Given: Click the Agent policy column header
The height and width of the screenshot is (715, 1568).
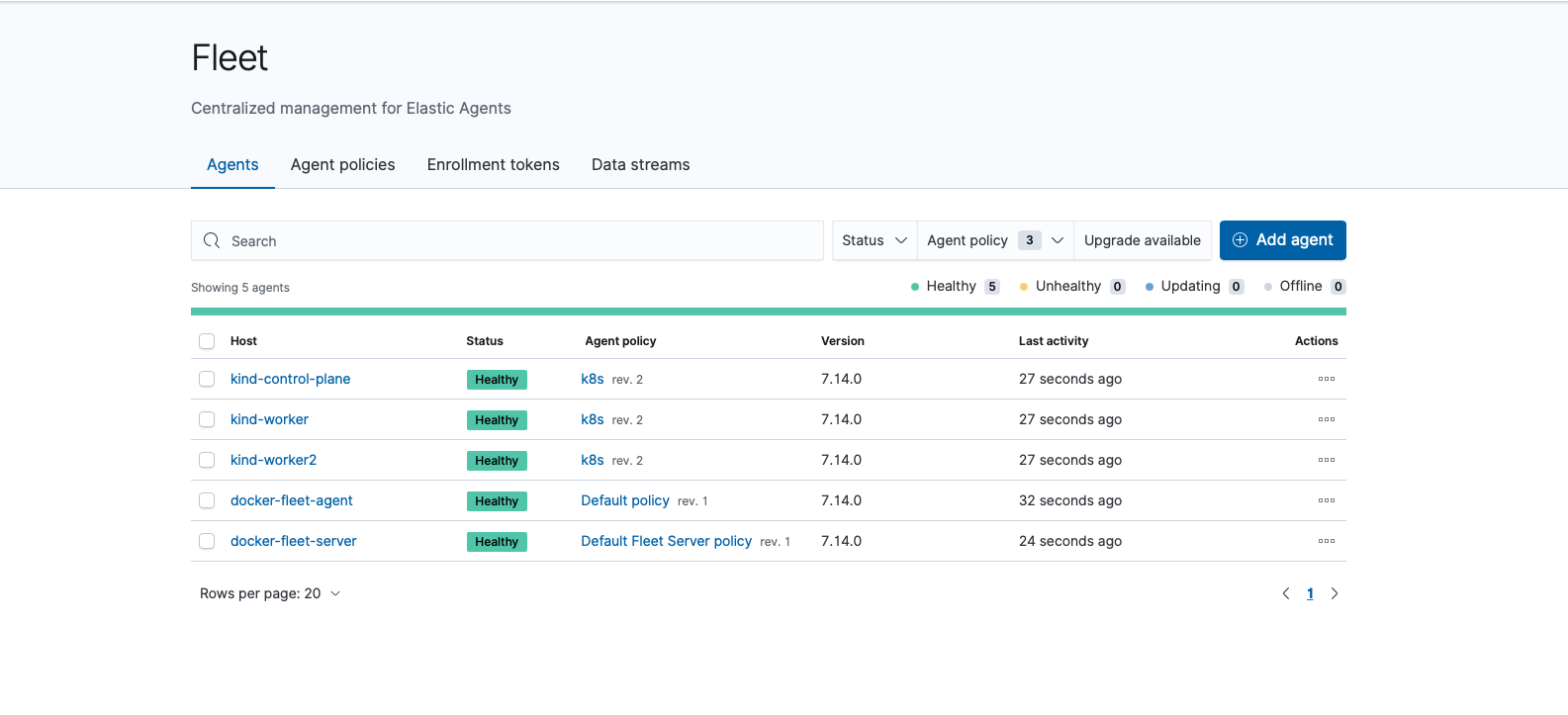Looking at the screenshot, I should 620,341.
